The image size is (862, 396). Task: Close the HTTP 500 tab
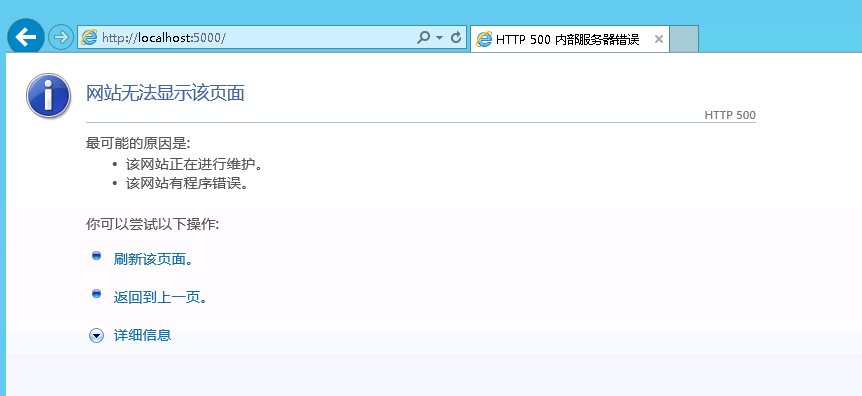(659, 39)
